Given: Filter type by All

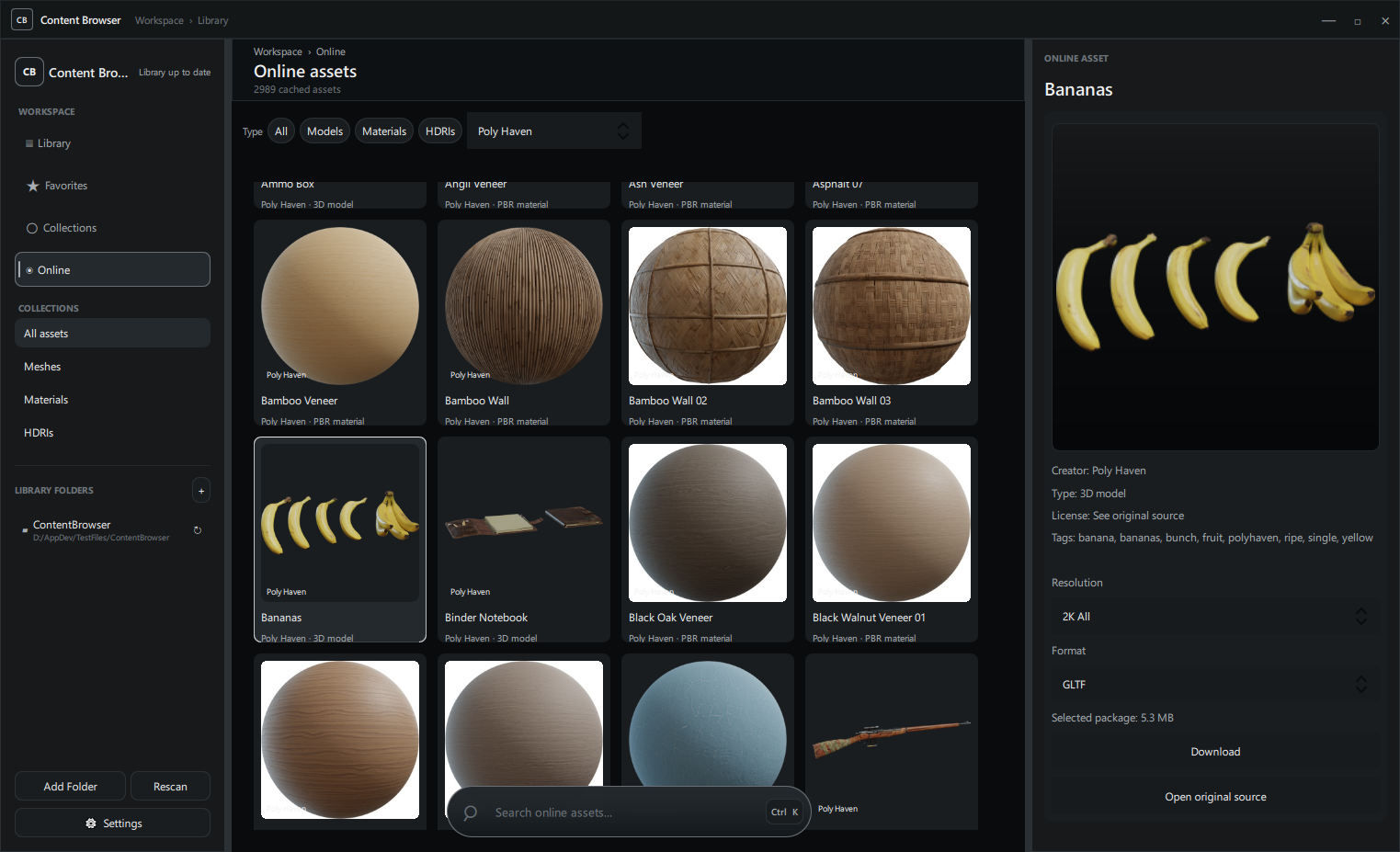Looking at the screenshot, I should [x=281, y=131].
